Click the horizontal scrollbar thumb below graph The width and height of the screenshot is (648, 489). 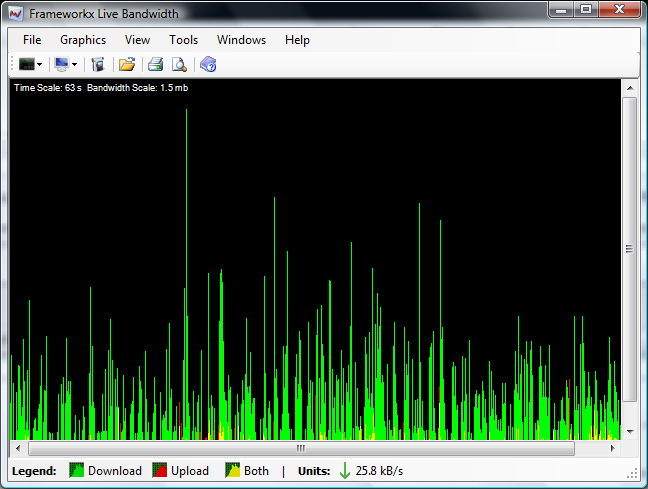click(x=300, y=447)
